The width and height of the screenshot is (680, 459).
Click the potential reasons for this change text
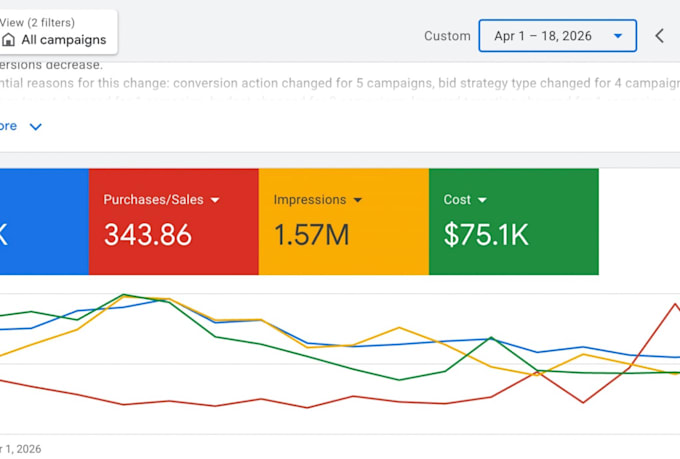(340, 83)
